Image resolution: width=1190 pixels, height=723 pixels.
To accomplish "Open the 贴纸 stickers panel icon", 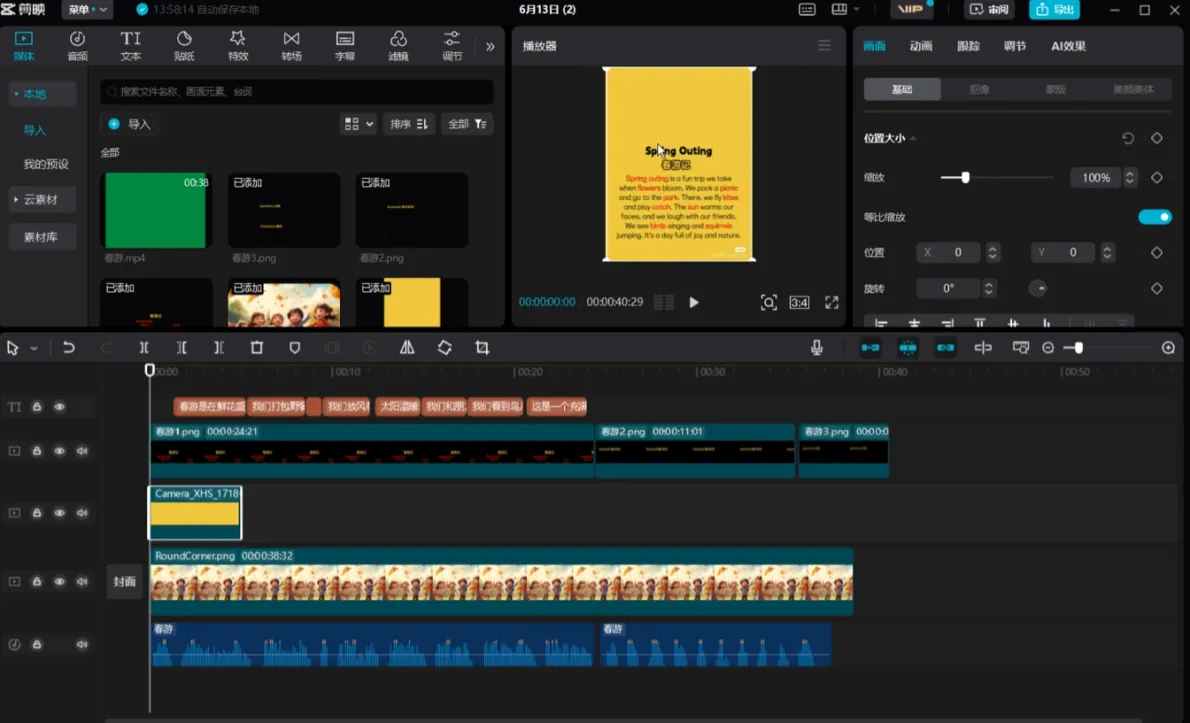I will 184,46.
